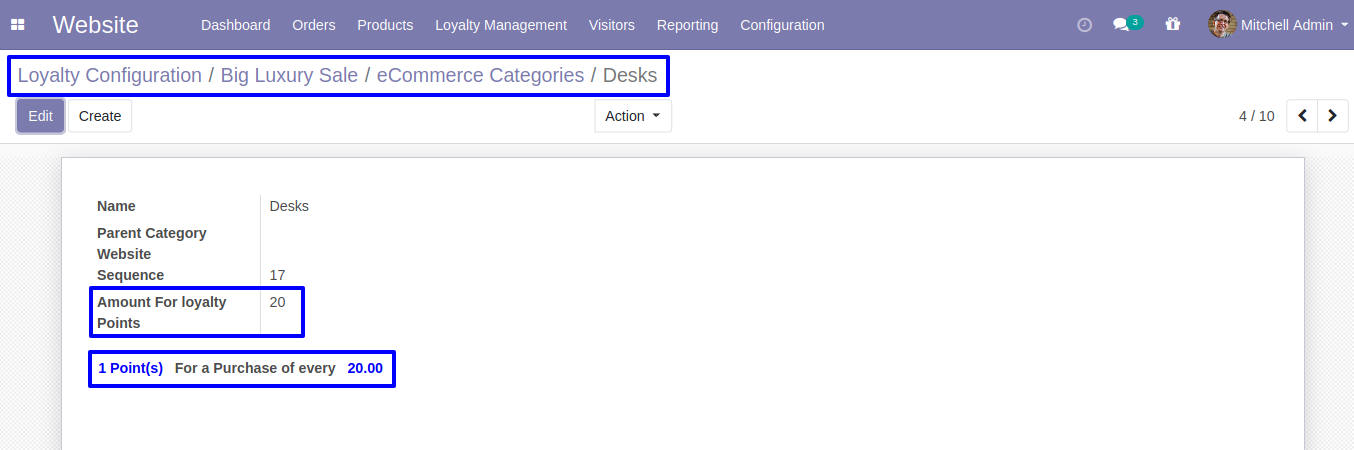Open Mitchell Admin user menu caret
The height and width of the screenshot is (450, 1354).
coord(1344,25)
